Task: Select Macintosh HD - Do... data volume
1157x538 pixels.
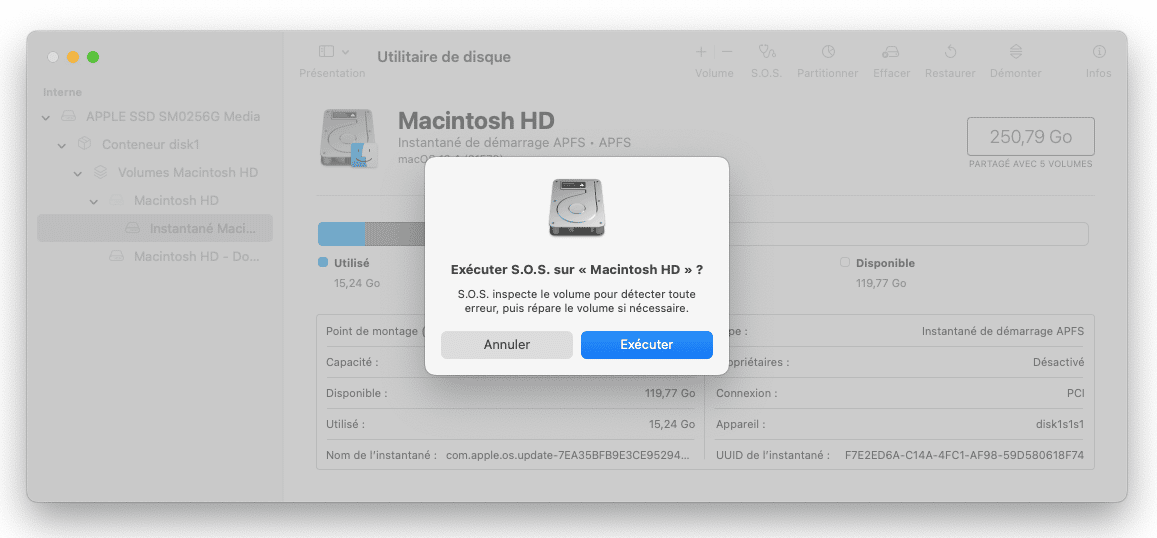Action: click(196, 257)
